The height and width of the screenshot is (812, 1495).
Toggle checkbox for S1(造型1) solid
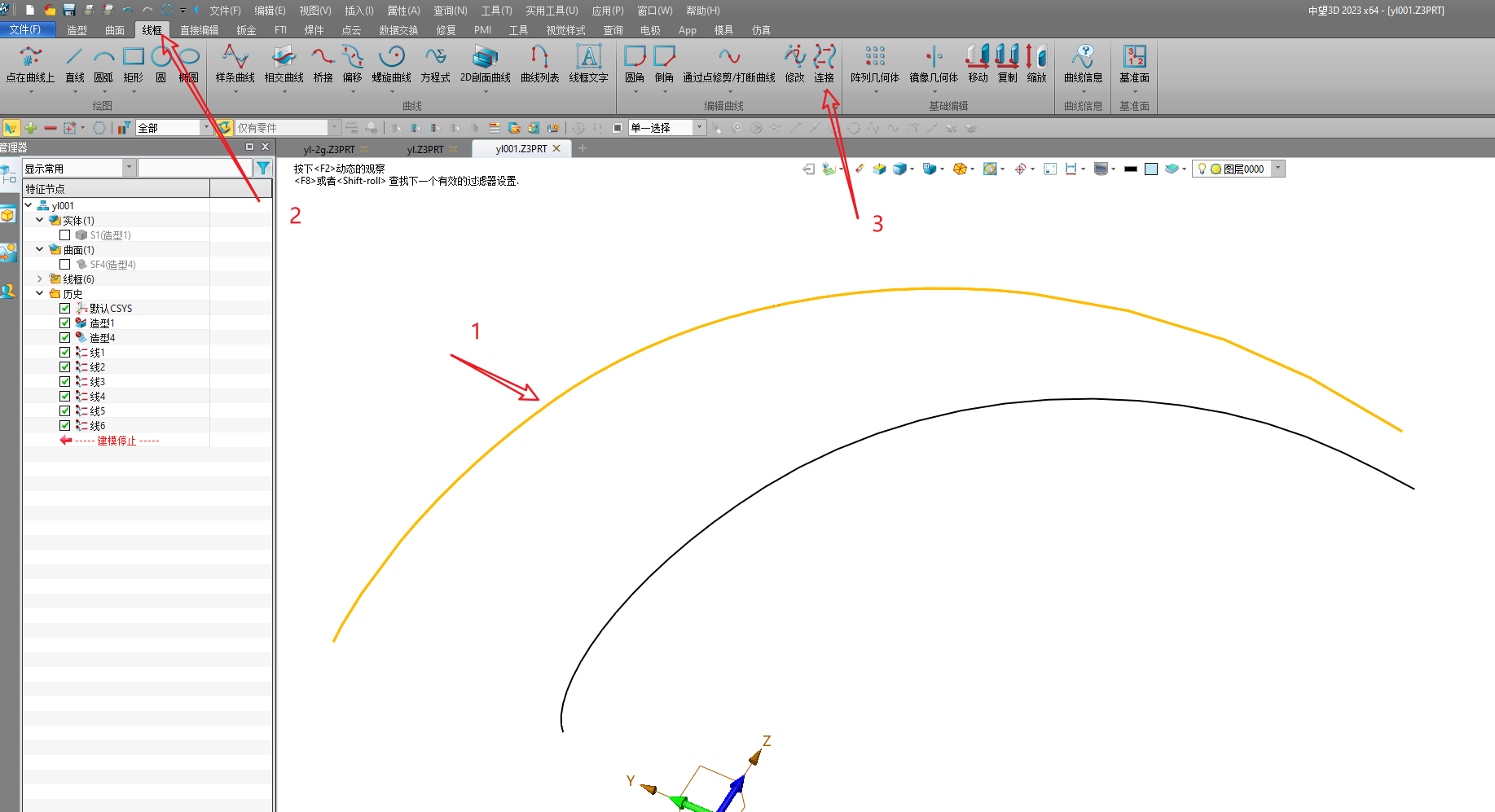point(65,235)
